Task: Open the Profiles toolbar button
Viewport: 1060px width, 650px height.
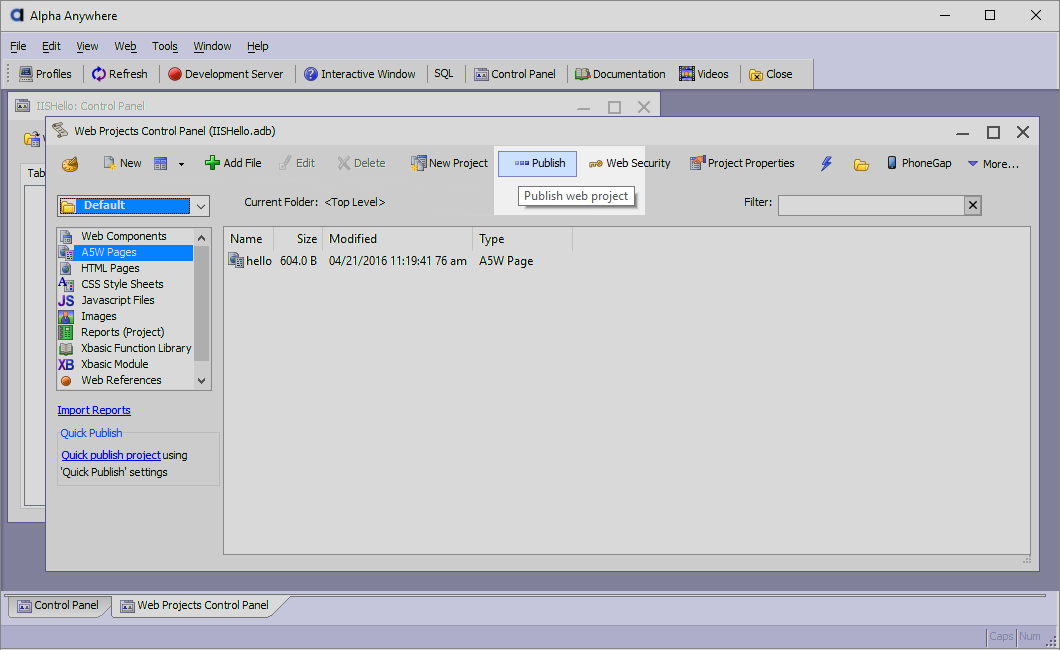Action: 45,74
